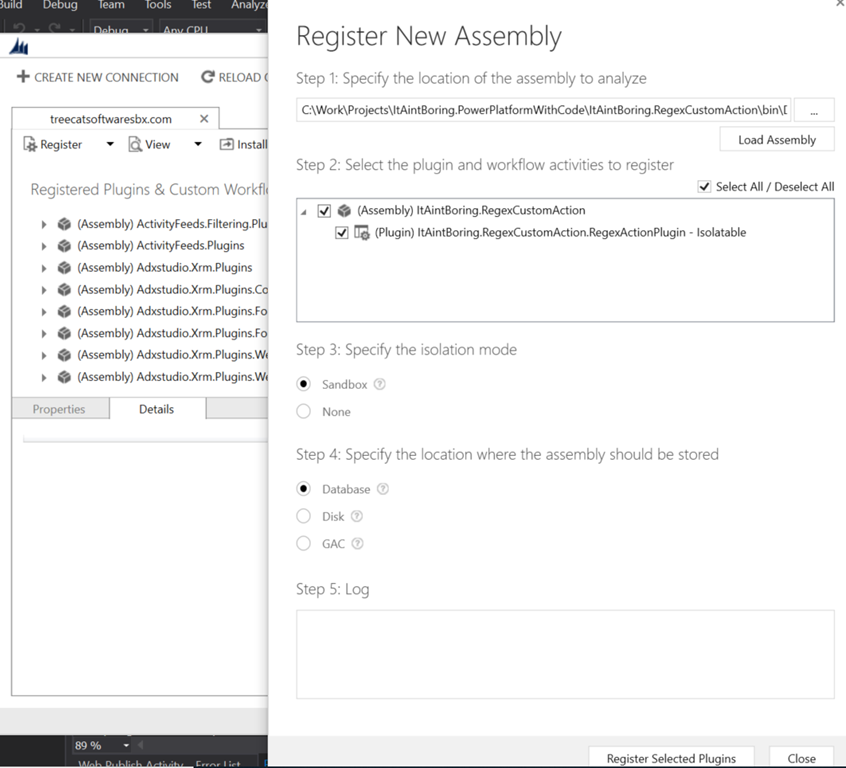This screenshot has width=846, height=768.
Task: Click Register Selected Plugins button
Action: pyautogui.click(x=671, y=758)
